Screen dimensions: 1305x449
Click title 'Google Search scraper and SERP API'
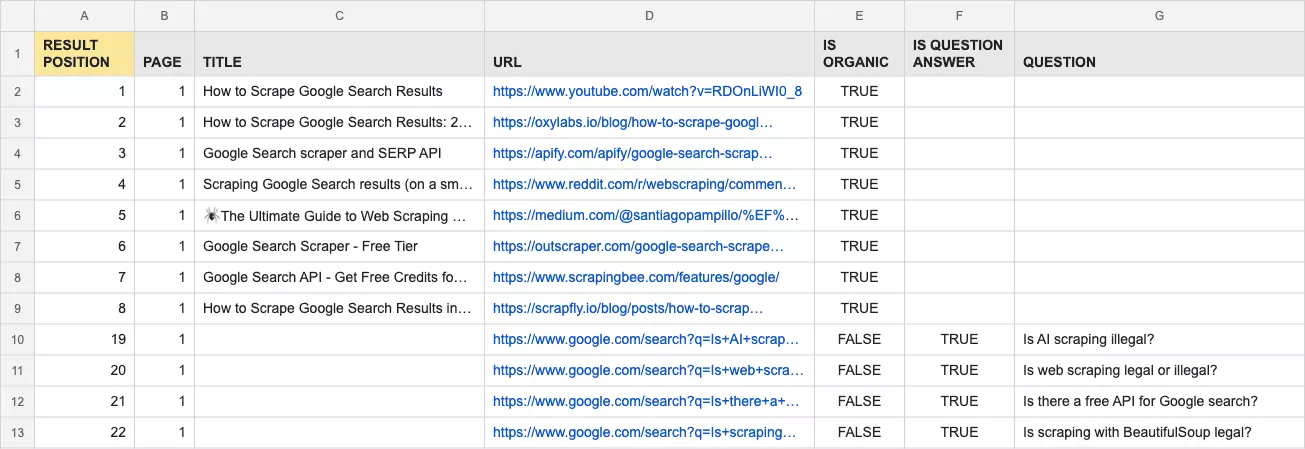pos(322,153)
